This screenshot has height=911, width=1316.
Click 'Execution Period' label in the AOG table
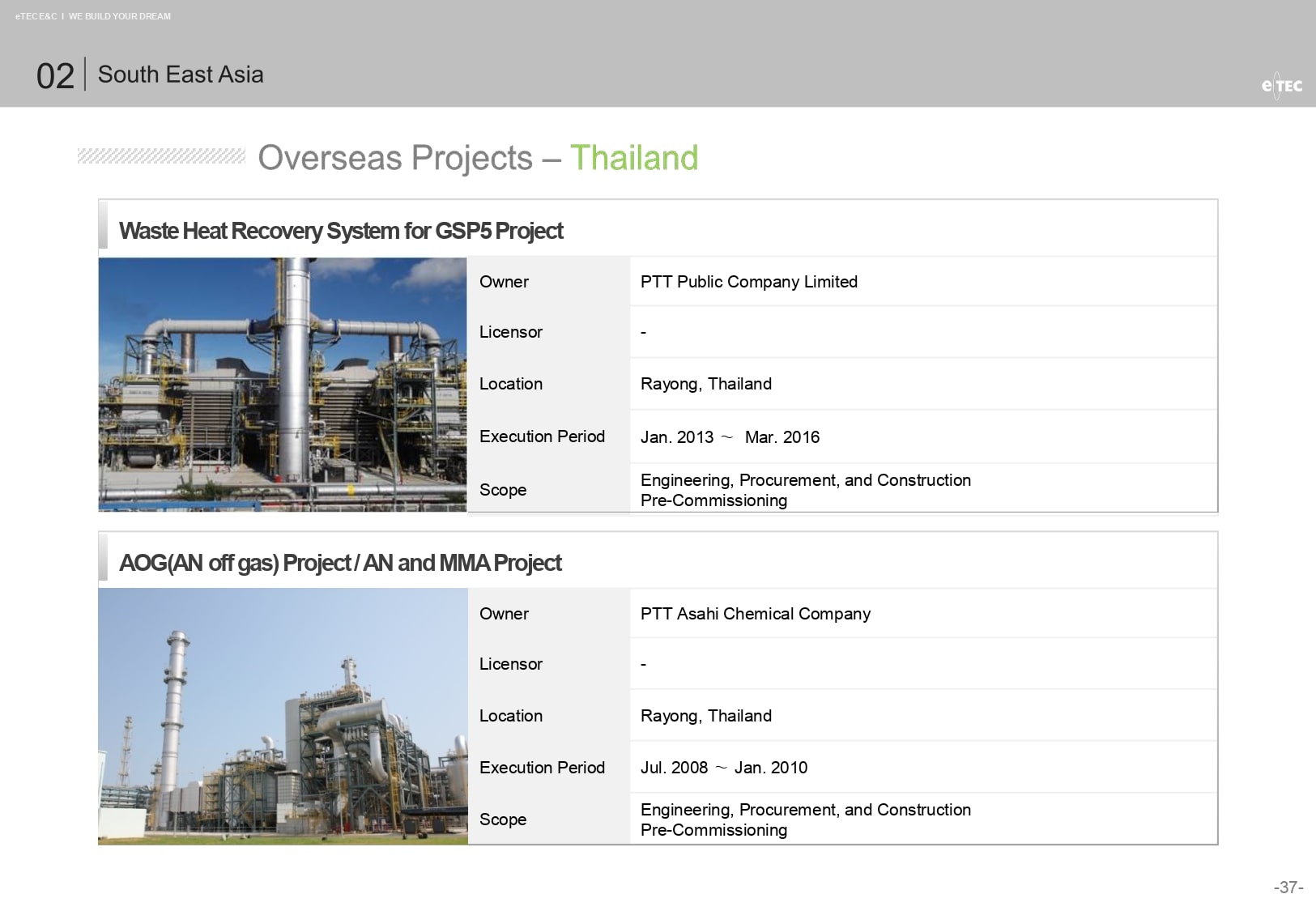(542, 768)
